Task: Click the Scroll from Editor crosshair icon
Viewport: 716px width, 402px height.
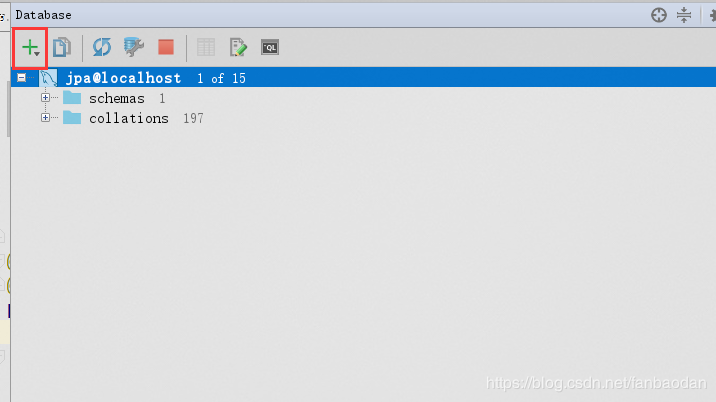Action: tap(658, 15)
